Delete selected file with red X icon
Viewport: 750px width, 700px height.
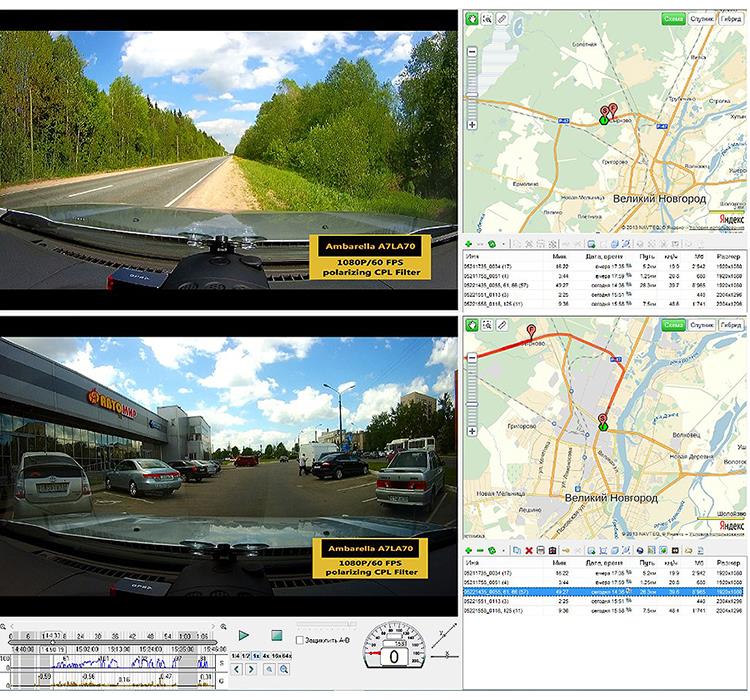click(x=529, y=550)
